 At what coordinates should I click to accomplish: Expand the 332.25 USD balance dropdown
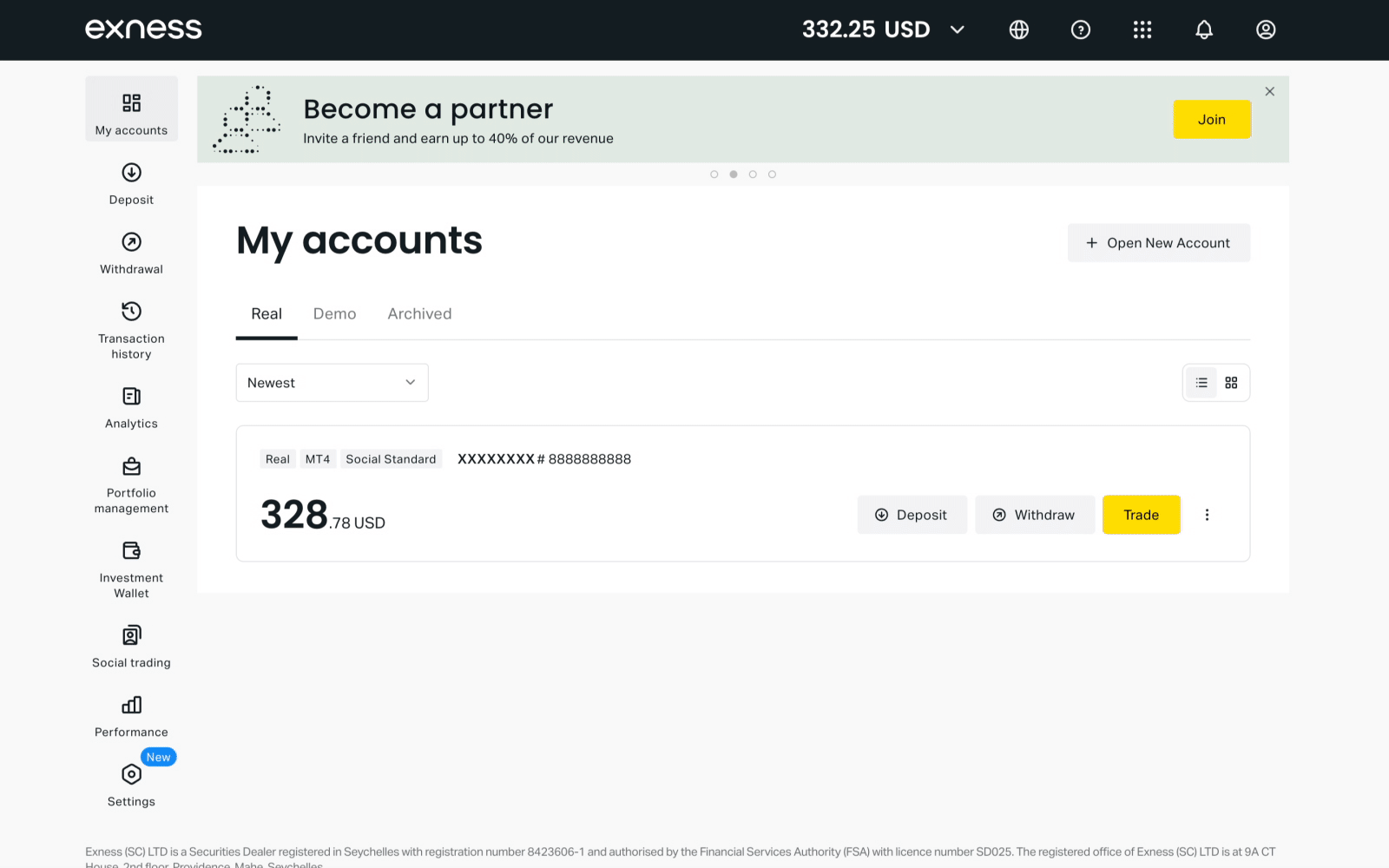[883, 30]
